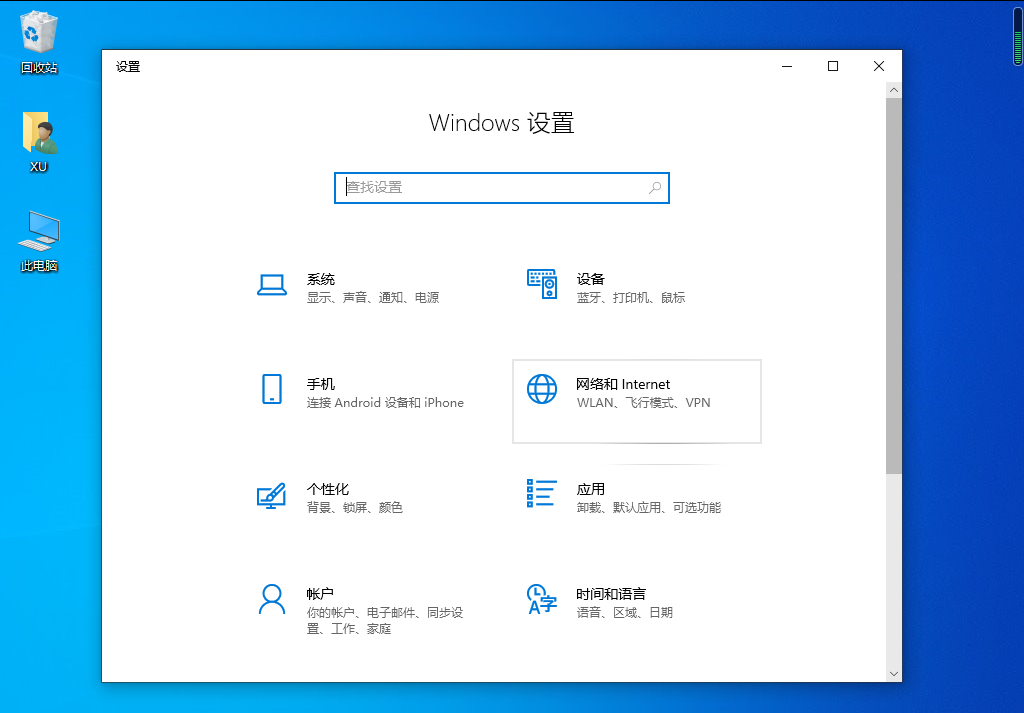Open 网络和 Internet via the globe icon

point(541,390)
